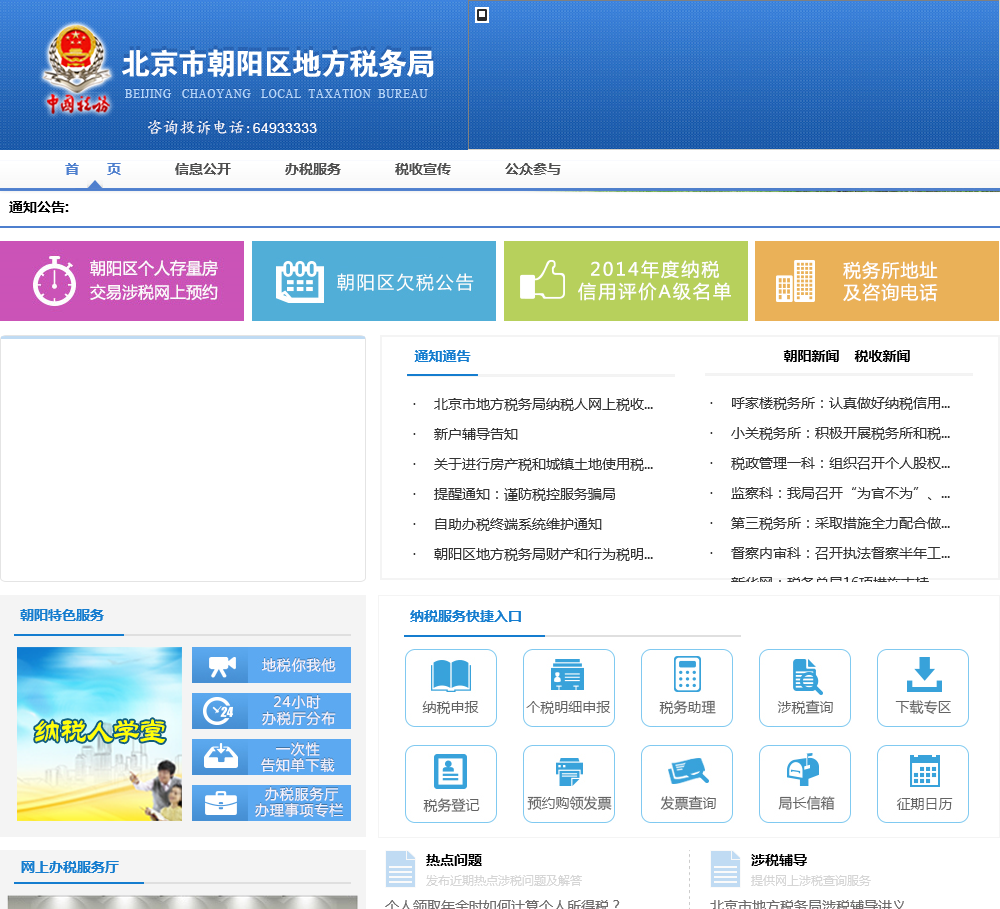Open news 呼家楼税务所：认真做好纳税信用...
This screenshot has width=1000, height=909.
[x=841, y=404]
